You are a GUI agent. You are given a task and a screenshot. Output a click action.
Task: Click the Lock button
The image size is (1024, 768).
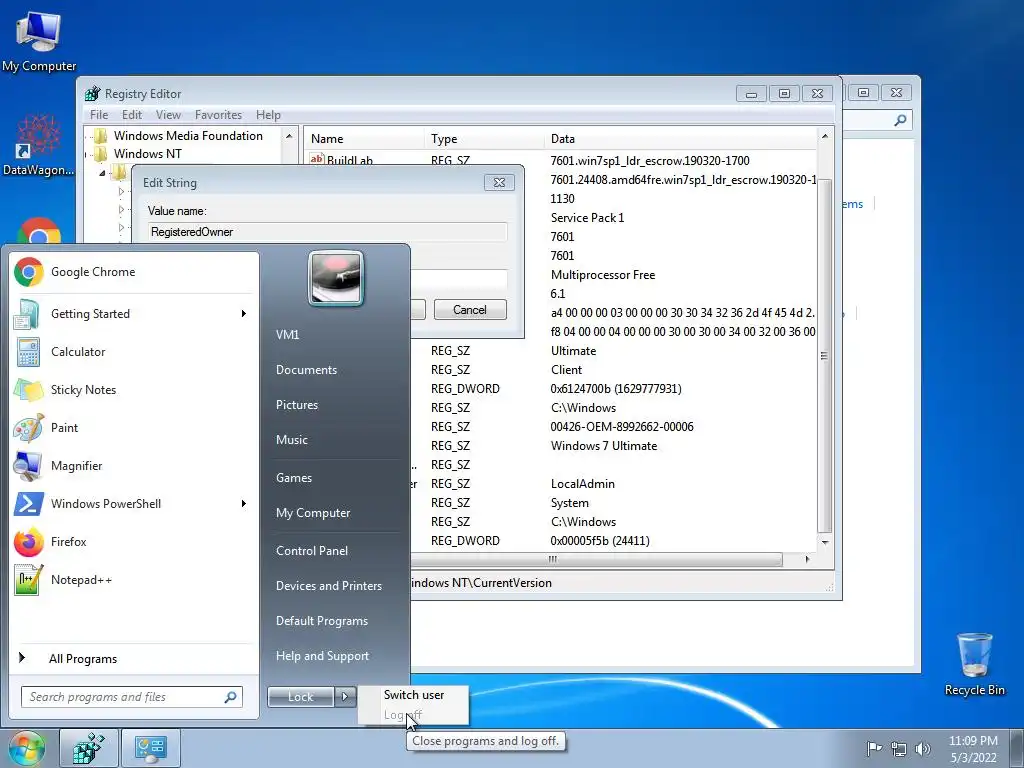pos(300,697)
